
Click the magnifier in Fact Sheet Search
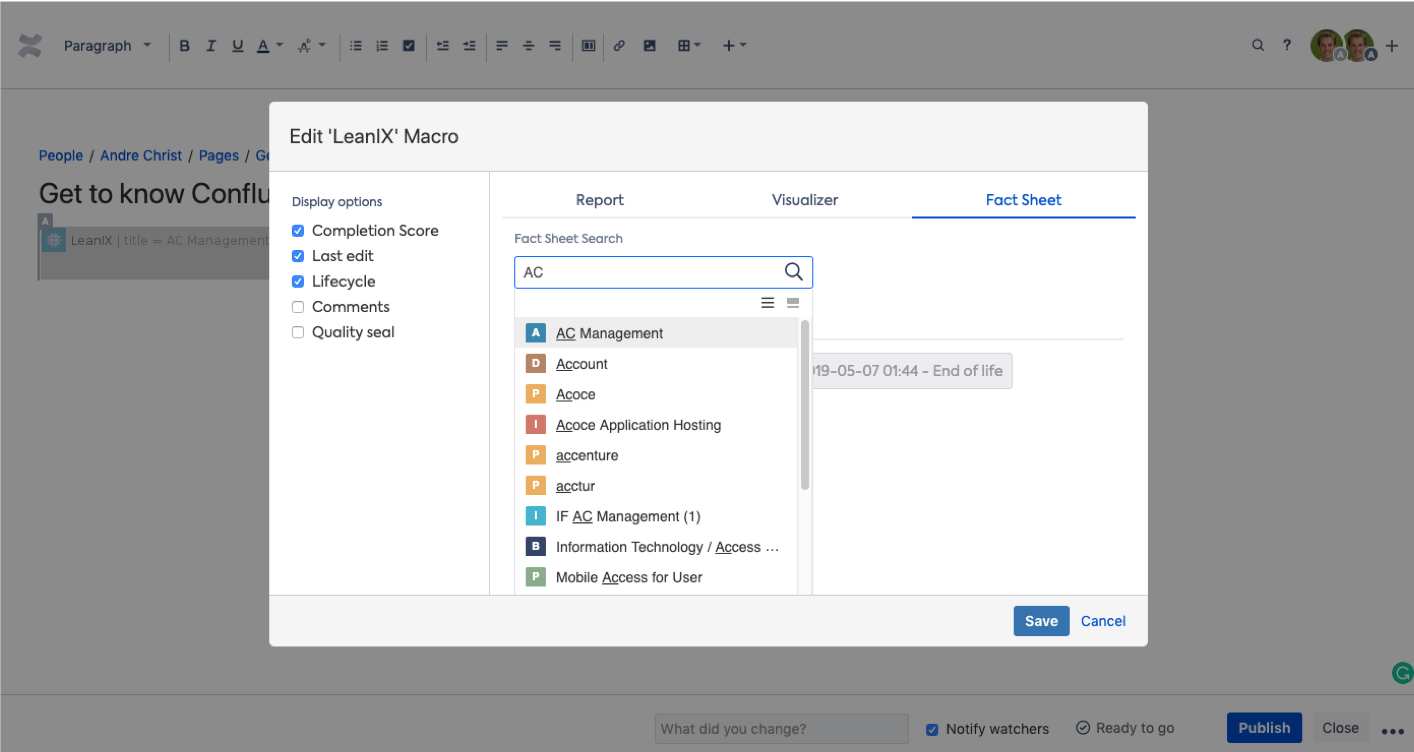[794, 272]
